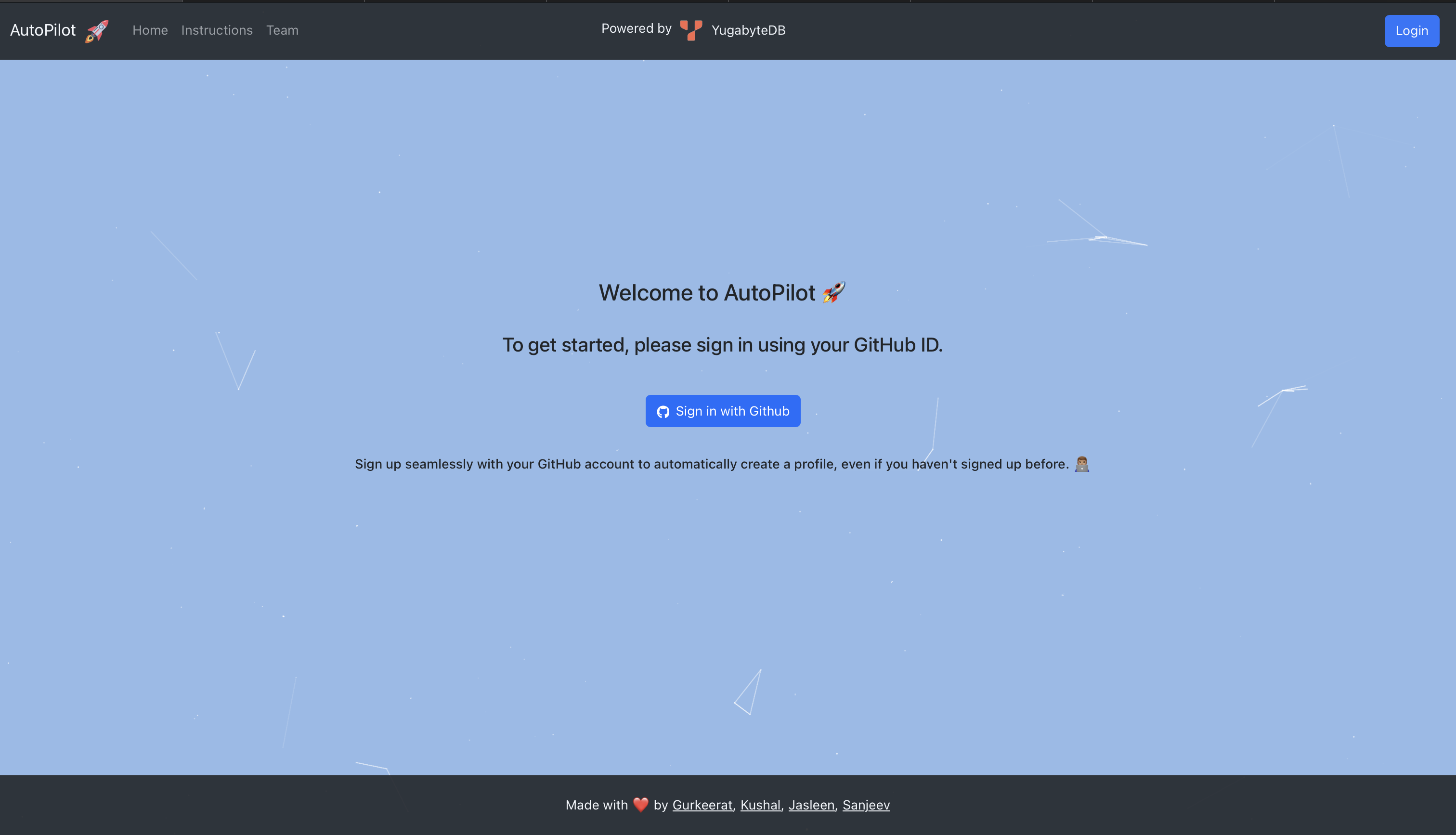The height and width of the screenshot is (835, 1456).
Task: Open Kushal's profile link in footer
Action: pos(760,805)
